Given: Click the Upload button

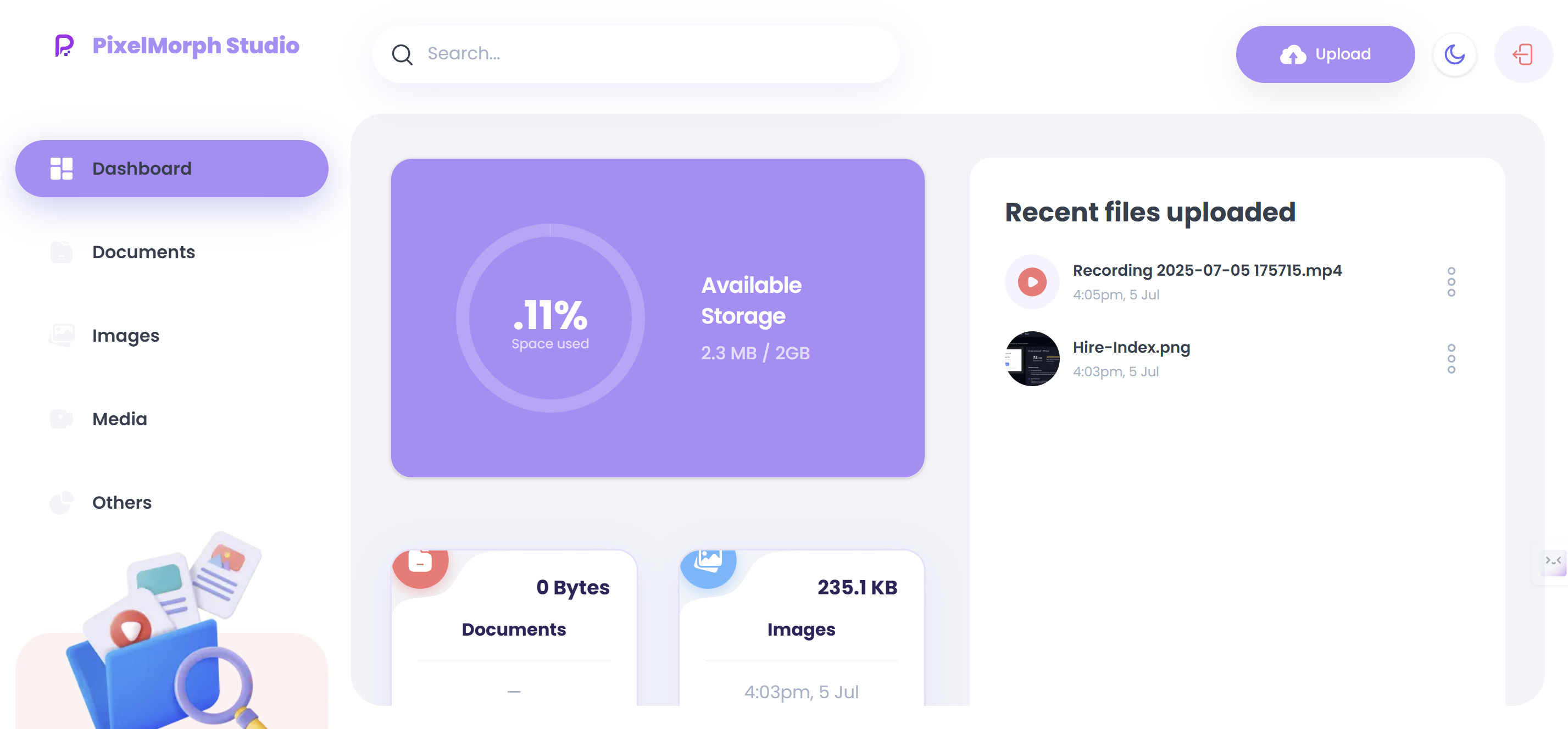Looking at the screenshot, I should coord(1325,55).
